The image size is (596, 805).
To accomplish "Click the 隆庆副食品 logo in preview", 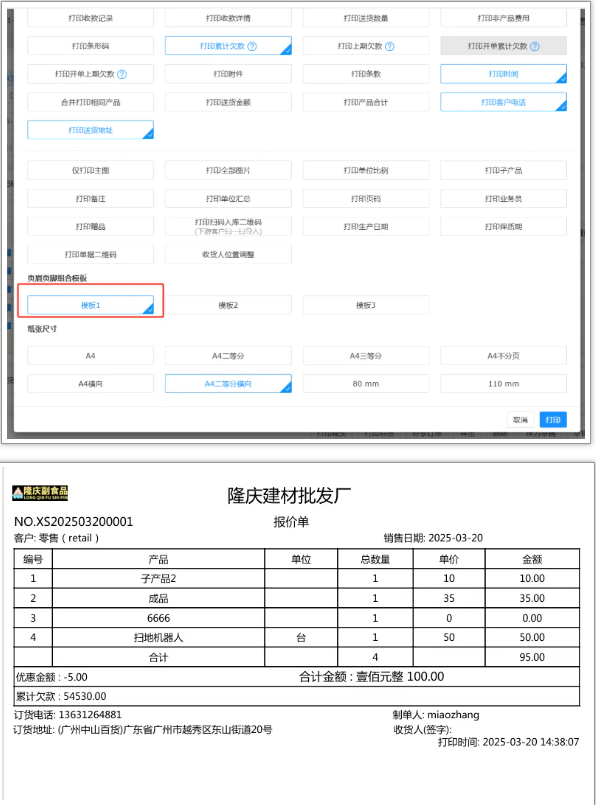I will pos(40,493).
